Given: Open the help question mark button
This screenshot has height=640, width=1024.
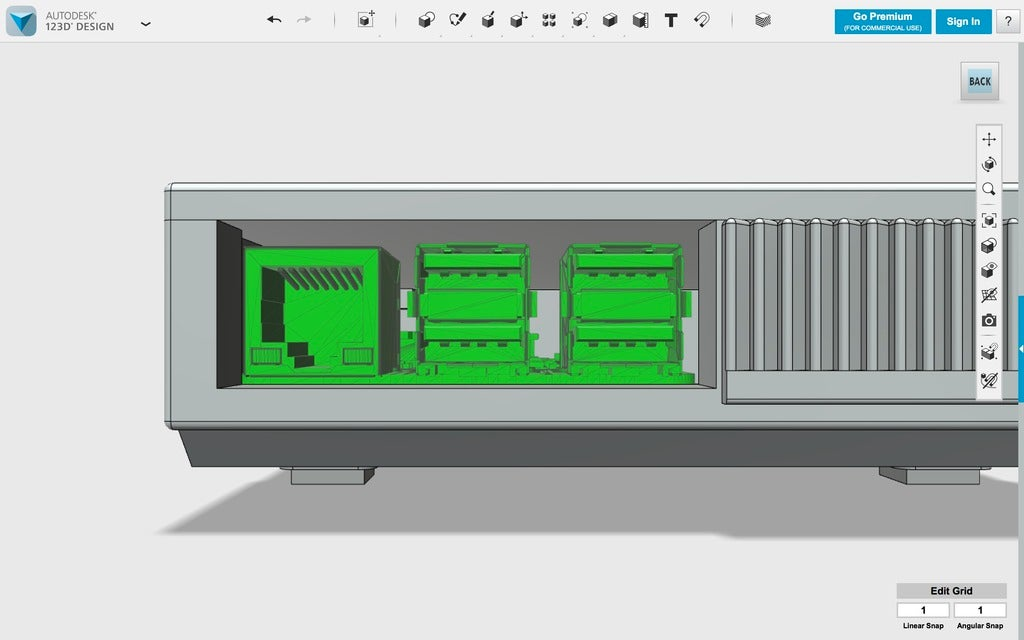Looking at the screenshot, I should (x=1008, y=22).
